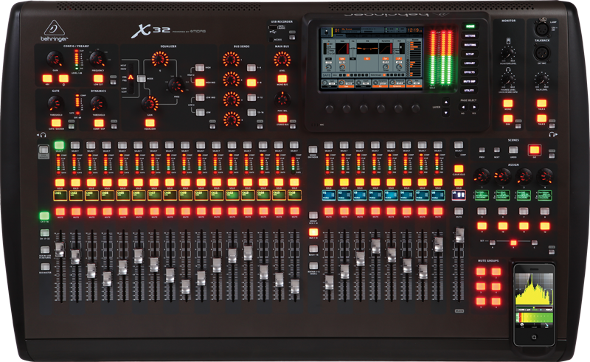The height and width of the screenshot is (362, 590).
Task: Open the Routing screen button
Action: pos(470,45)
